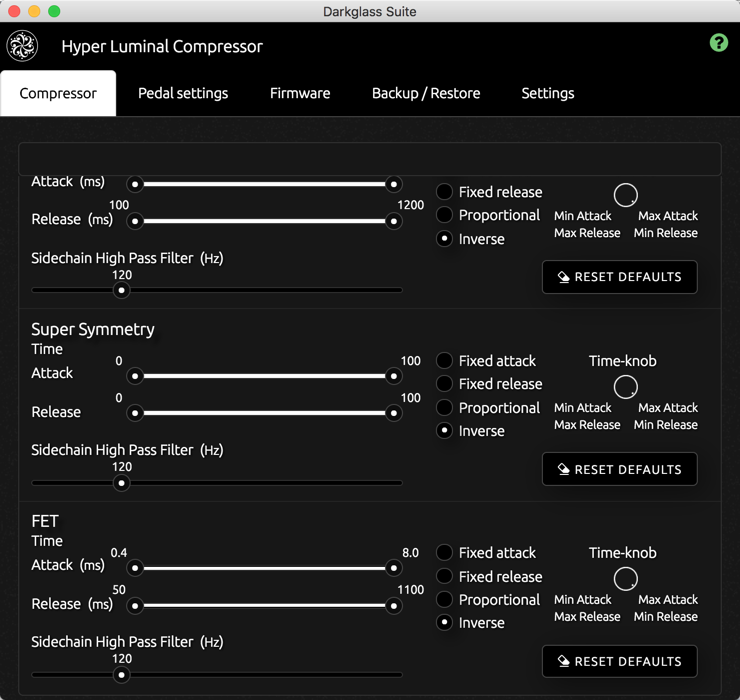
Task: Select Inverse radio in Super Symmetry
Action: (x=444, y=430)
